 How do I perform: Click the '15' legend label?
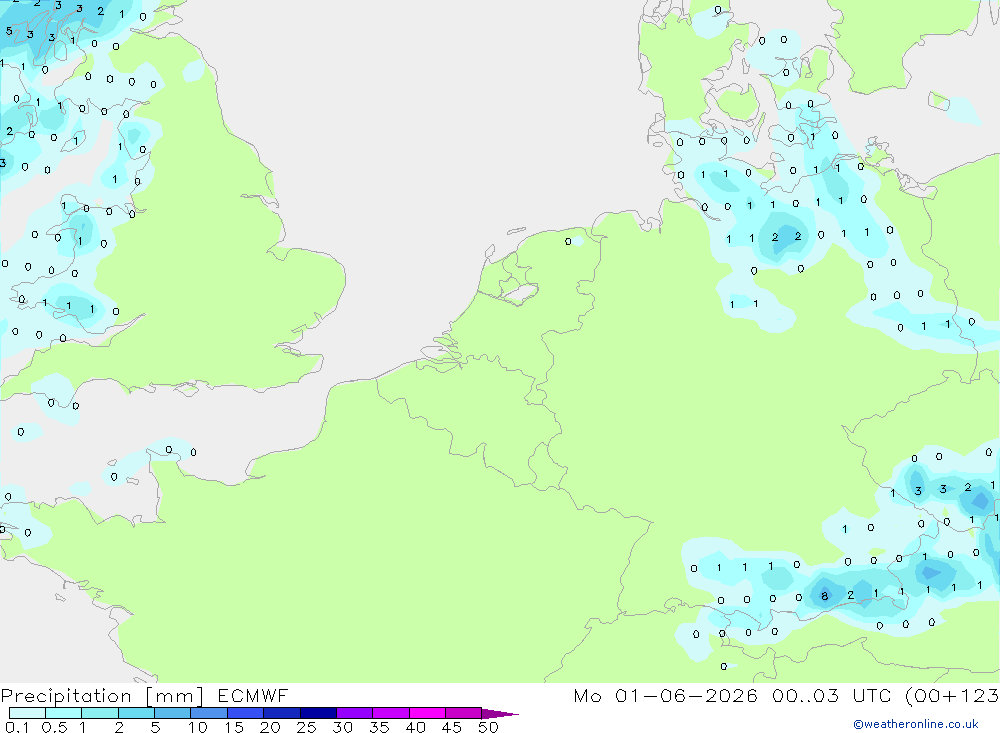click(234, 727)
